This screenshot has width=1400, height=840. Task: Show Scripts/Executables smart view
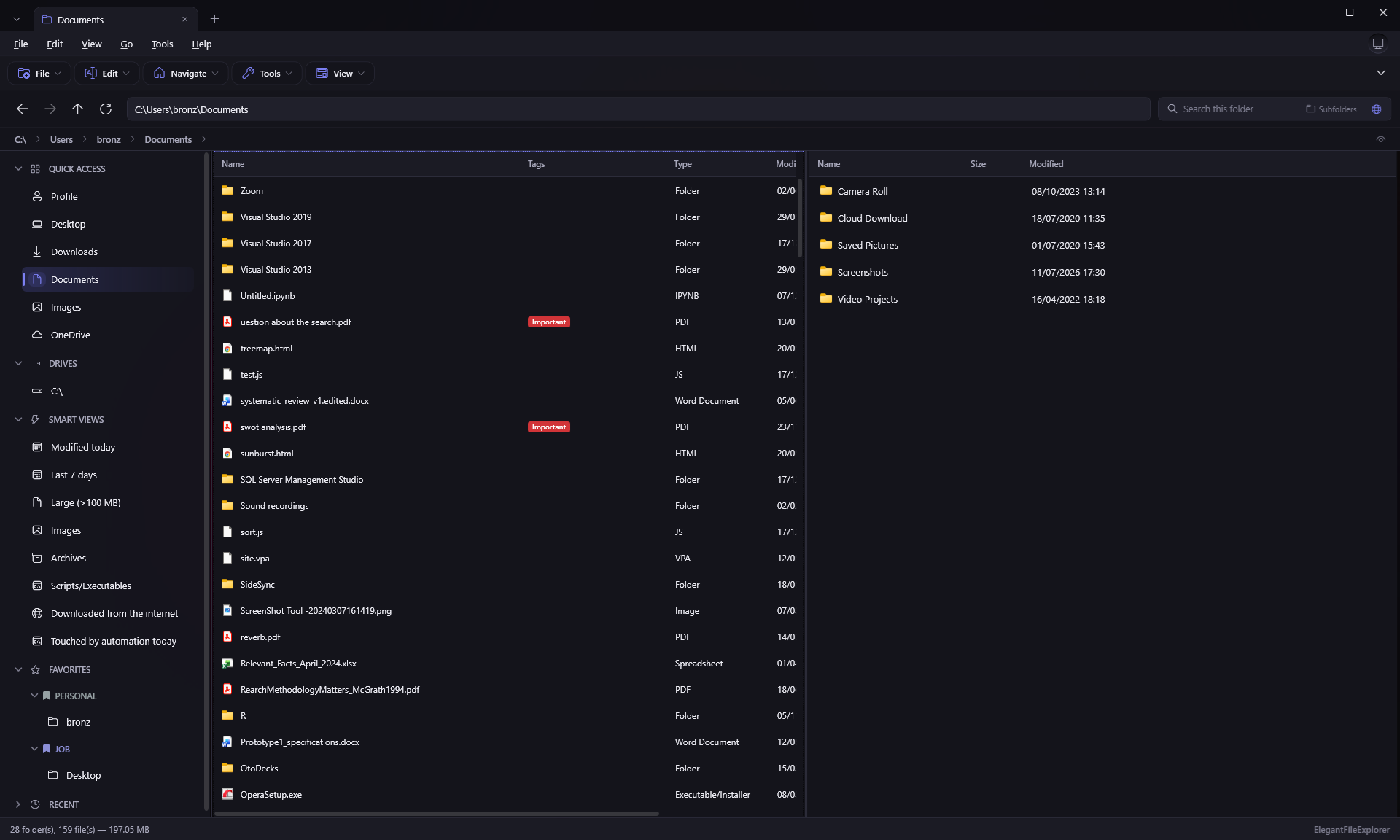pos(109,586)
